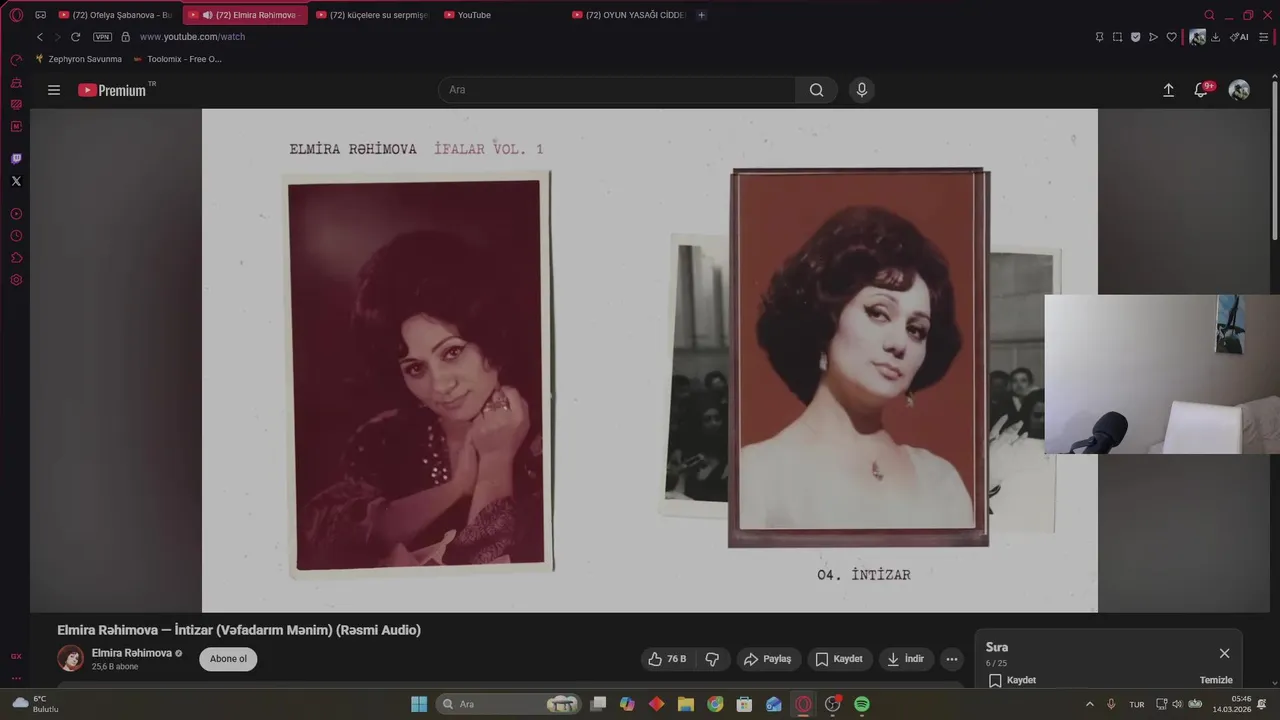Open the taskbar weather widget
Image resolution: width=1280 pixels, height=720 pixels.
[x=36, y=704]
